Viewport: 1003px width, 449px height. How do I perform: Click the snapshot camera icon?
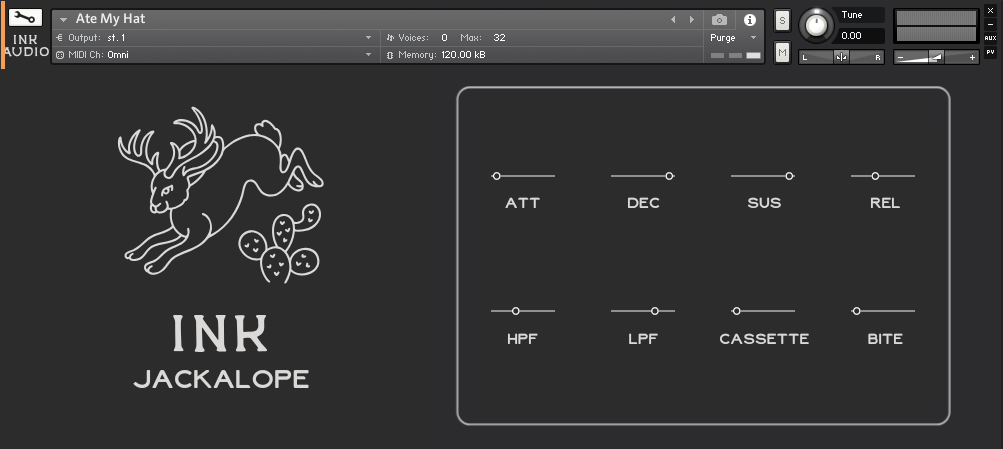click(x=718, y=19)
